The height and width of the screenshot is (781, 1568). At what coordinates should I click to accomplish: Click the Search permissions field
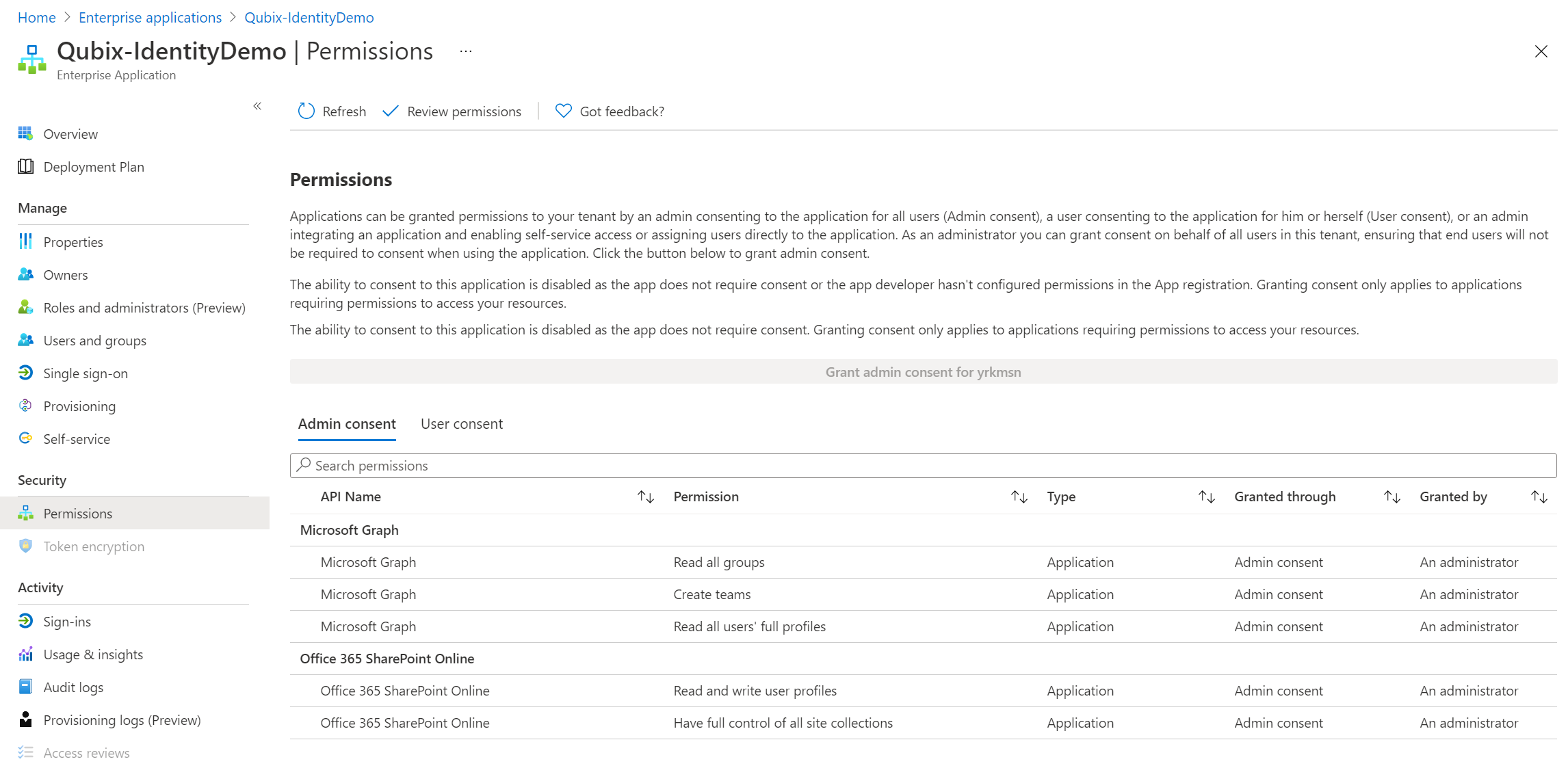tap(922, 466)
